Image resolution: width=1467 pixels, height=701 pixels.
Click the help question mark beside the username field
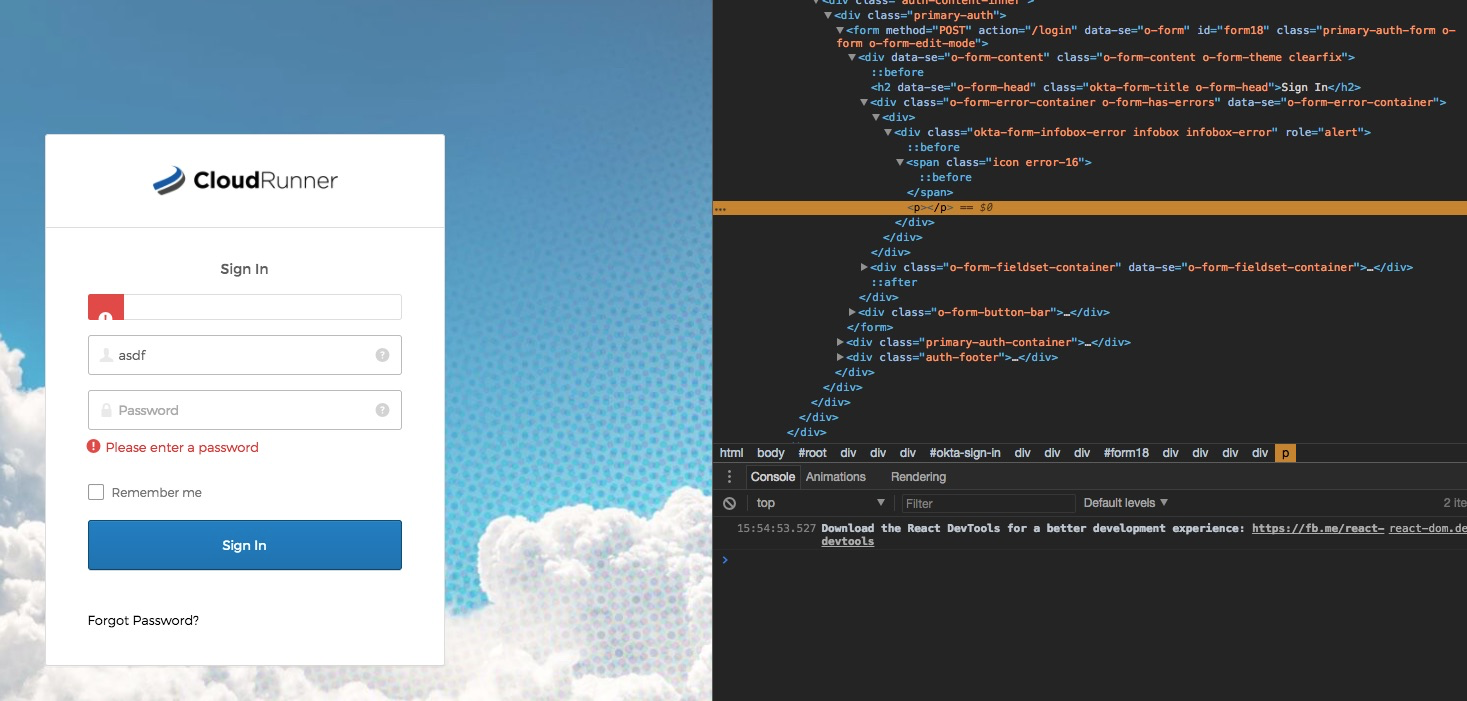click(x=383, y=355)
